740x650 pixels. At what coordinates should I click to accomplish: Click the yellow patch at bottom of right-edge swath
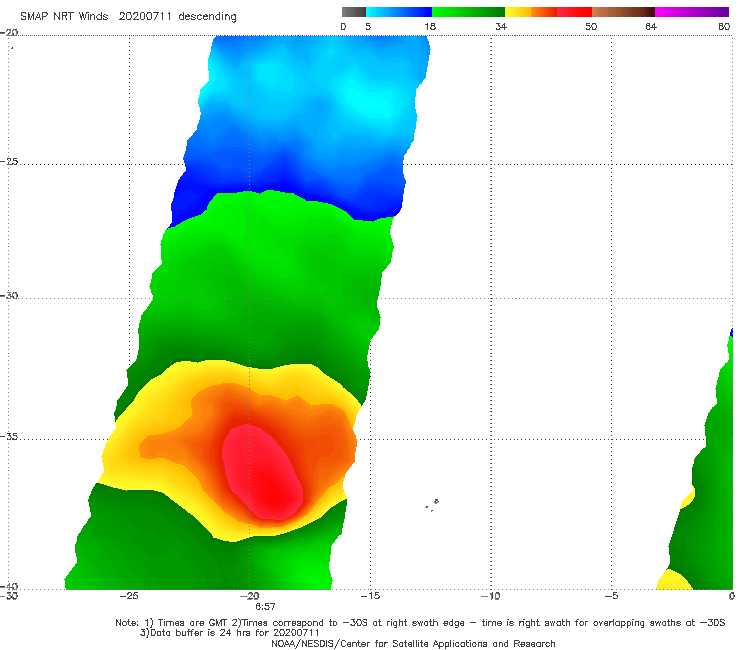674,580
